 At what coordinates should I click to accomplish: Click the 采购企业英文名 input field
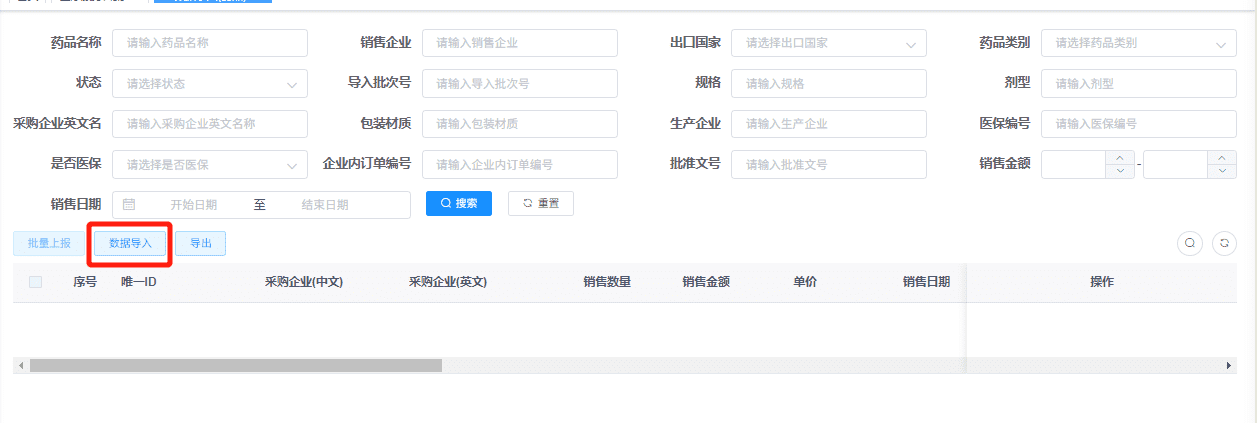210,124
